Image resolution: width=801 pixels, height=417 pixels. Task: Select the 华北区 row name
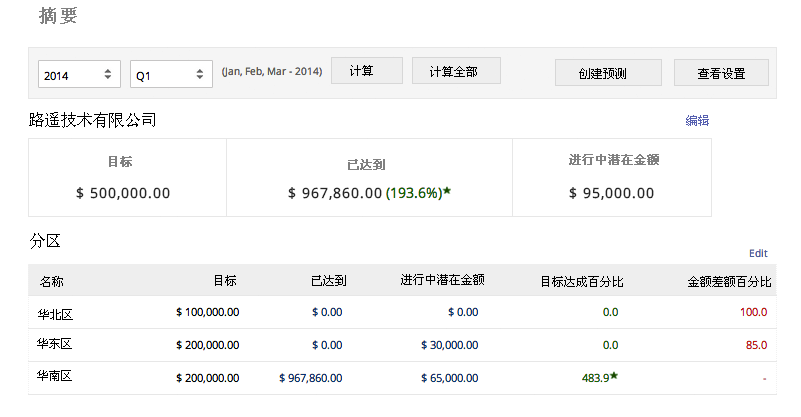click(55, 313)
